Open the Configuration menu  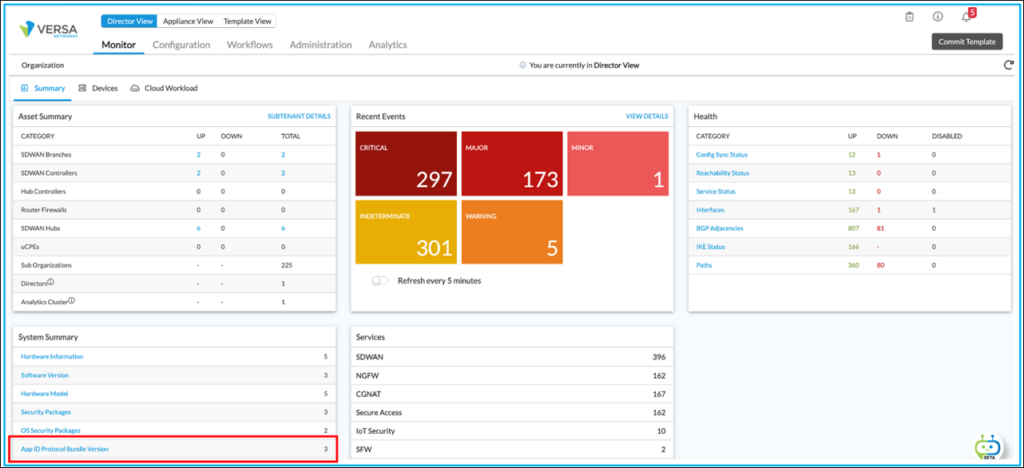click(182, 44)
